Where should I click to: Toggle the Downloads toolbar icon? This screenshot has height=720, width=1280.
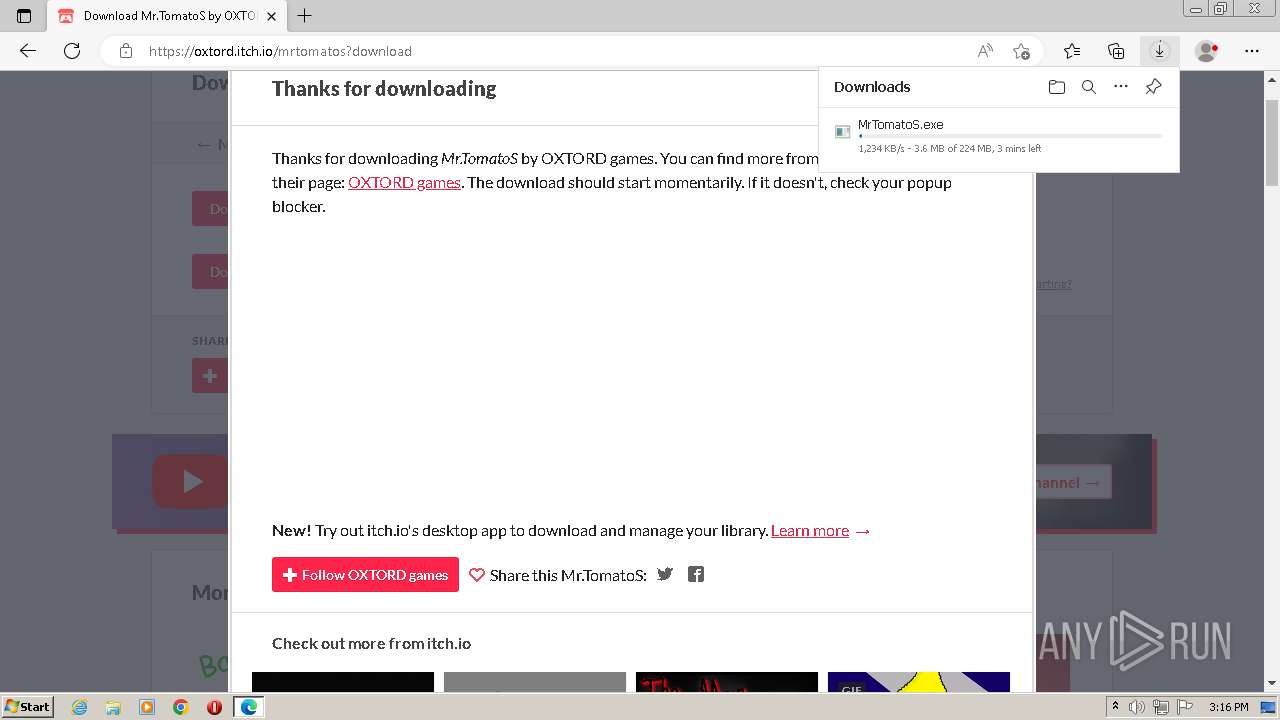tap(1159, 51)
